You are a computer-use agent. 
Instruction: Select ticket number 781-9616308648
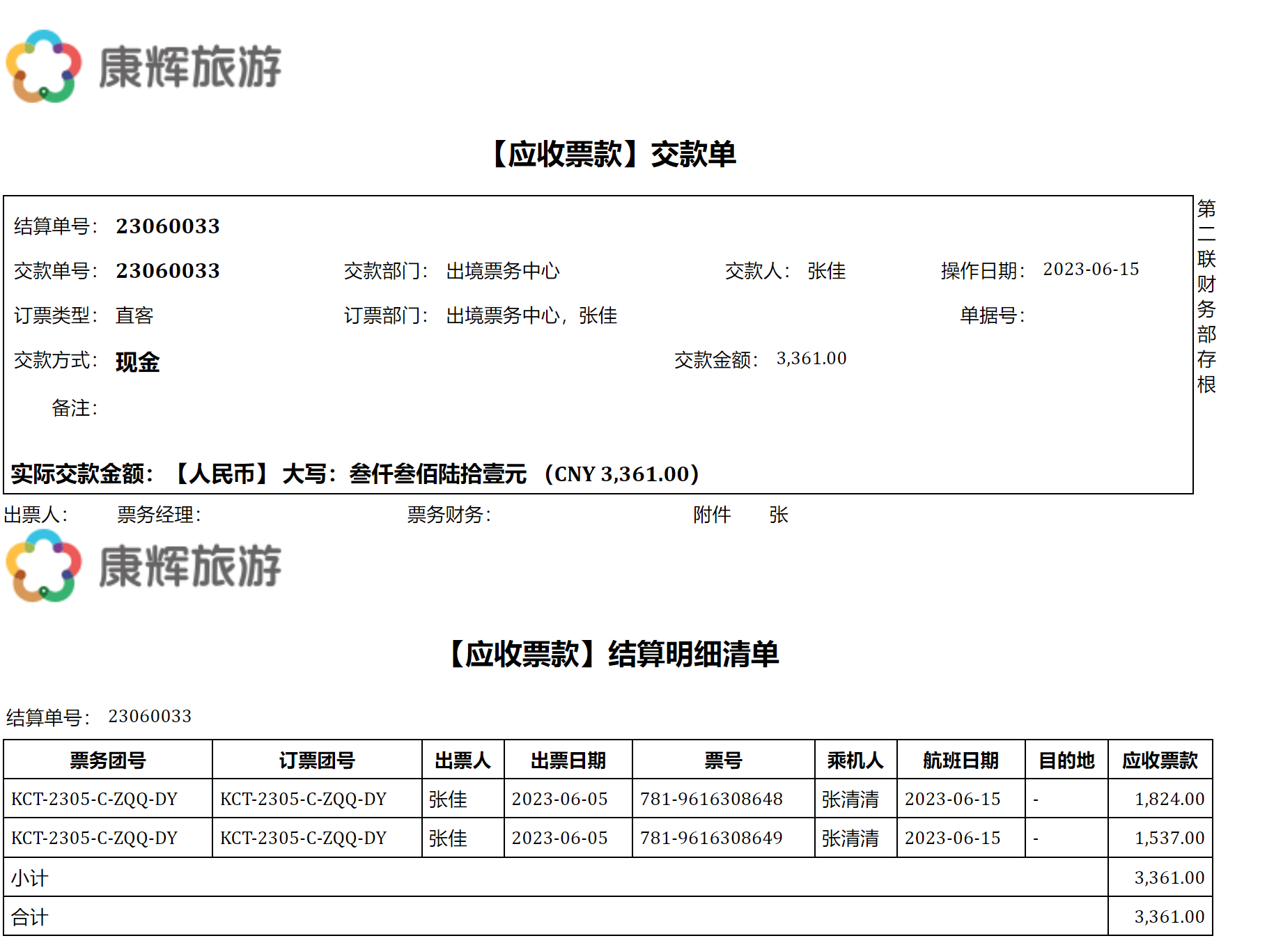(711, 799)
